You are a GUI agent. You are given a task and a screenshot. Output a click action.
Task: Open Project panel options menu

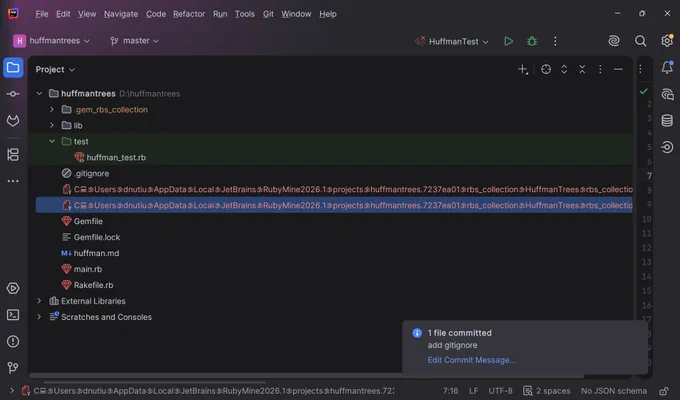(x=600, y=69)
